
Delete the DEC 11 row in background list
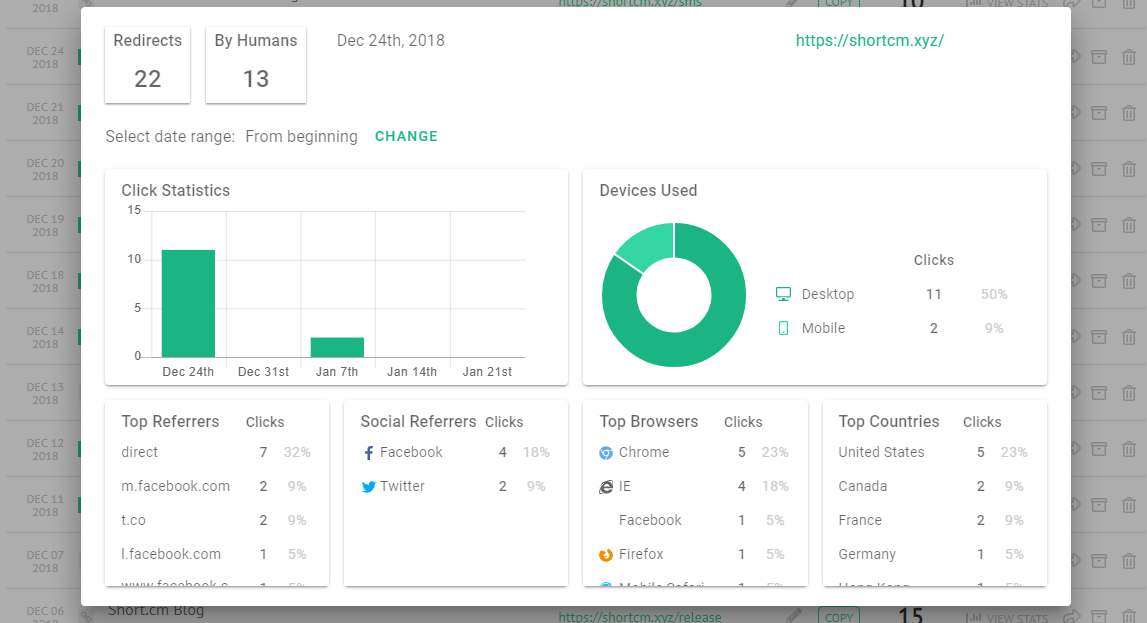(1129, 505)
